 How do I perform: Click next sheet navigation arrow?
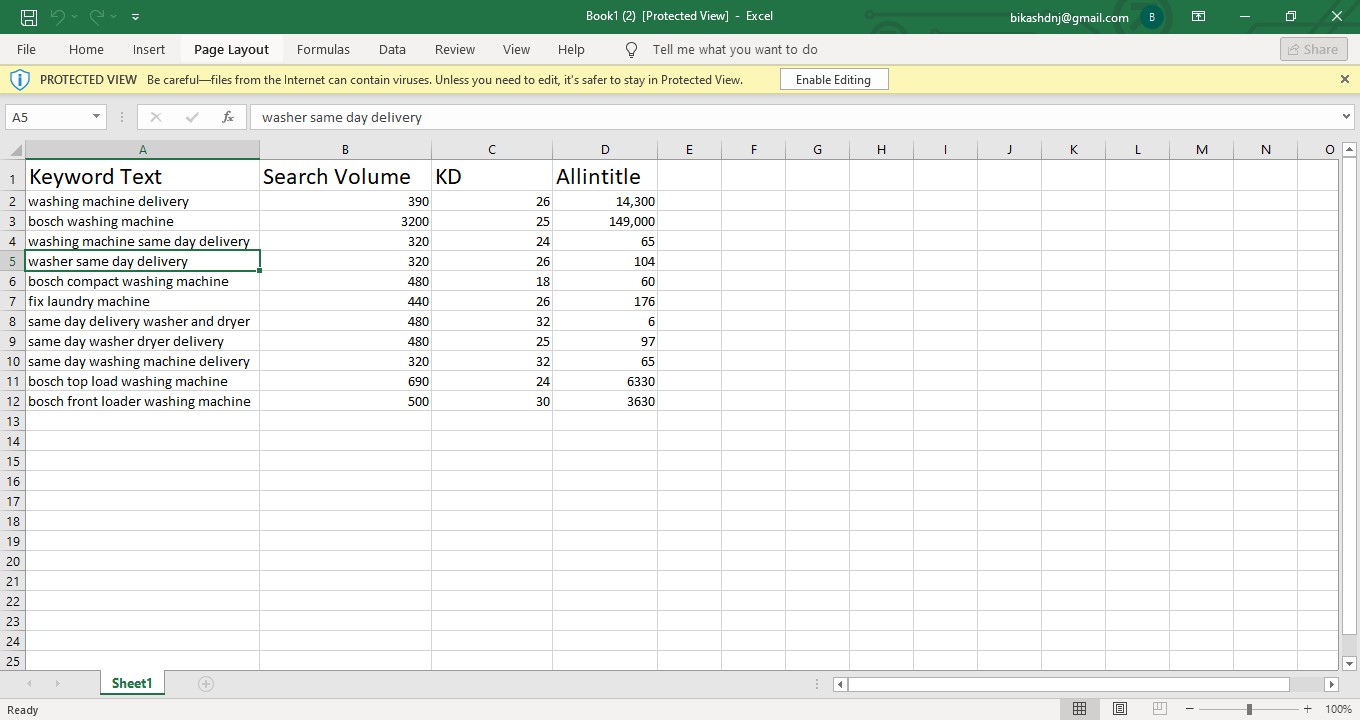57,684
